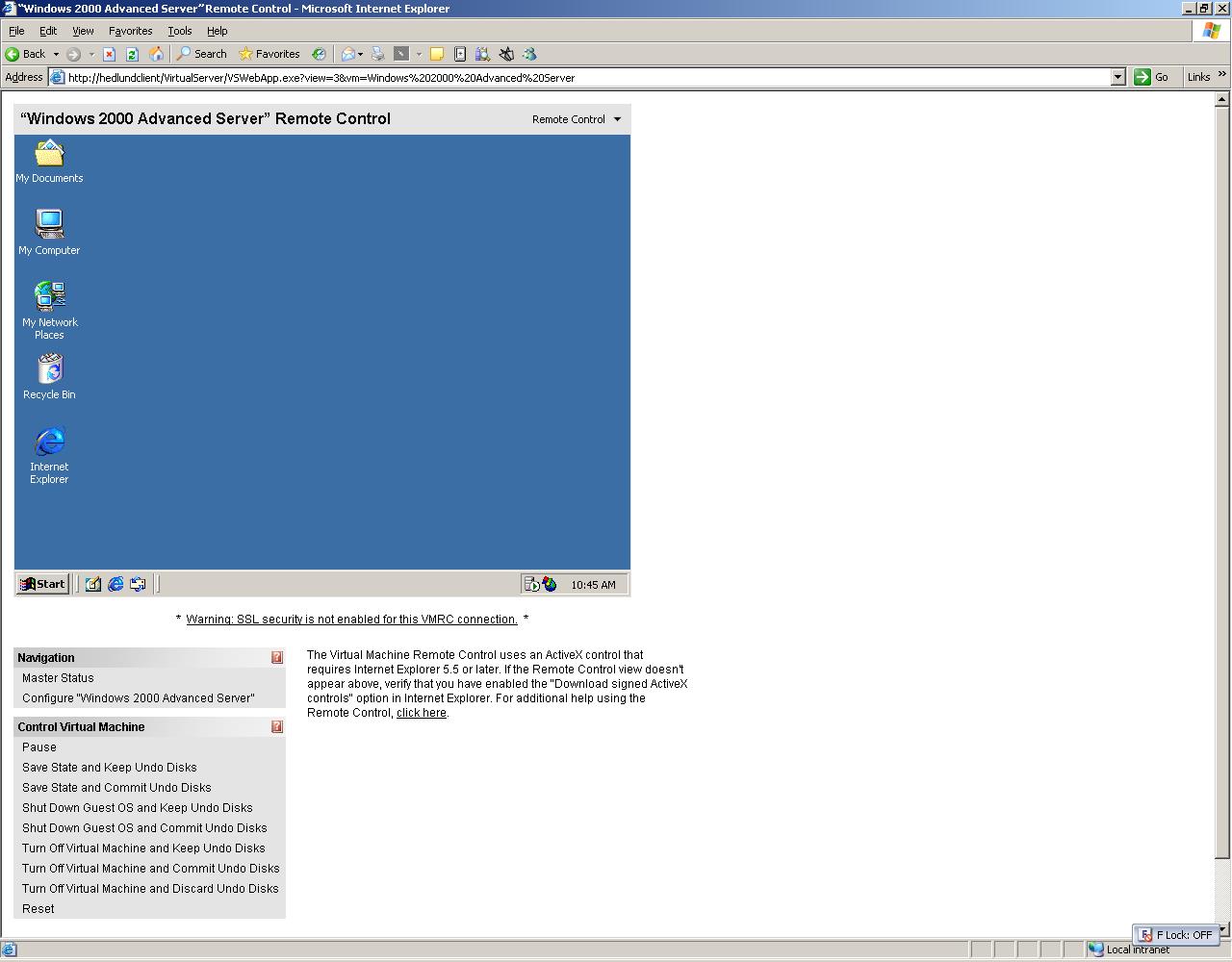
Task: Expand the Address bar dropdown arrow
Action: pos(1117,77)
